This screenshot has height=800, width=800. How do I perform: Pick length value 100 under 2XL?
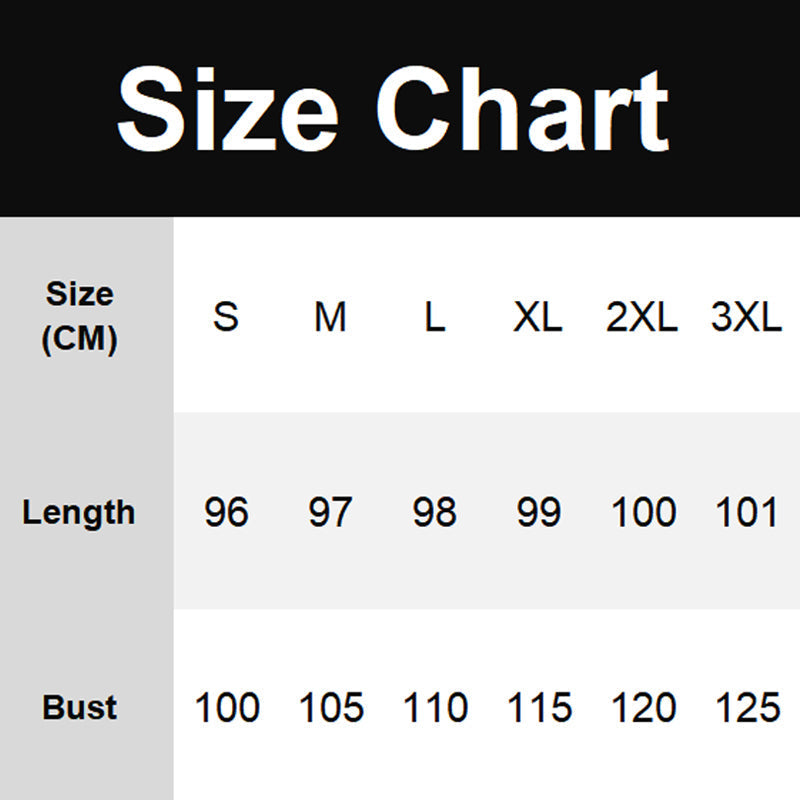coord(643,512)
